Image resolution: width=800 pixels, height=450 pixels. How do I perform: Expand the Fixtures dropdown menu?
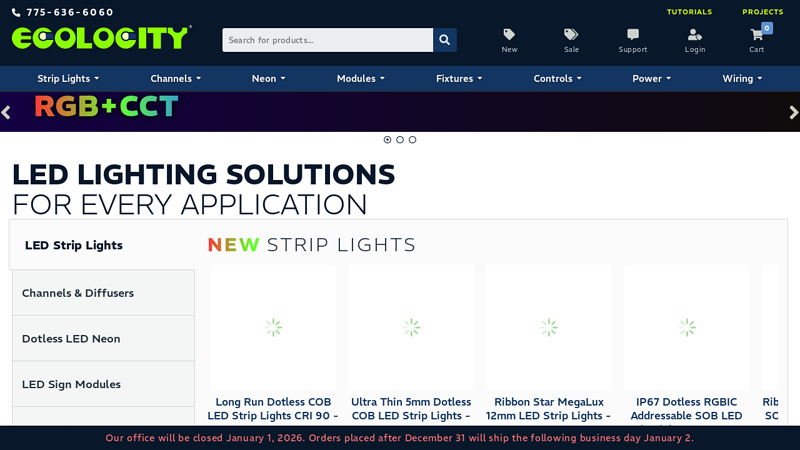point(459,78)
